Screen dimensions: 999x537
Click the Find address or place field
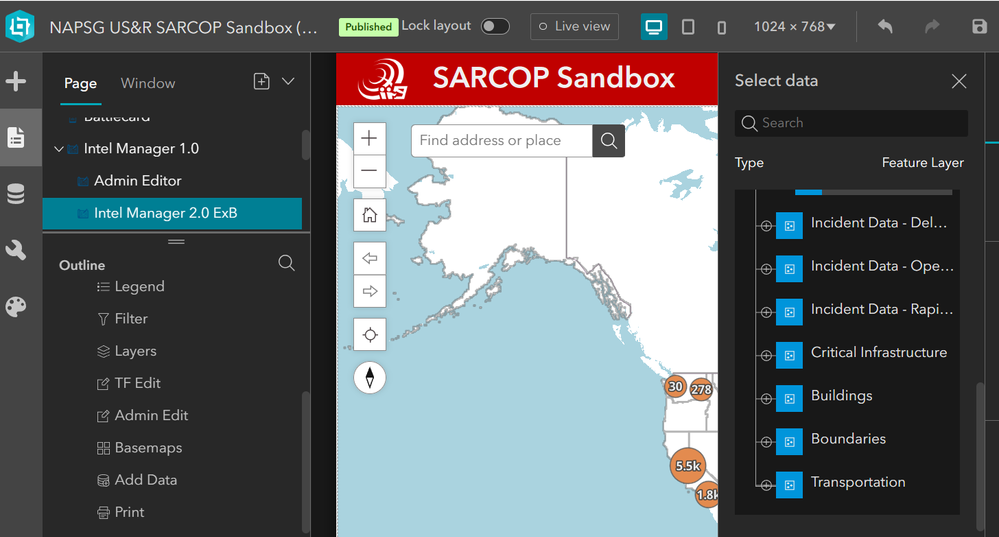502,141
